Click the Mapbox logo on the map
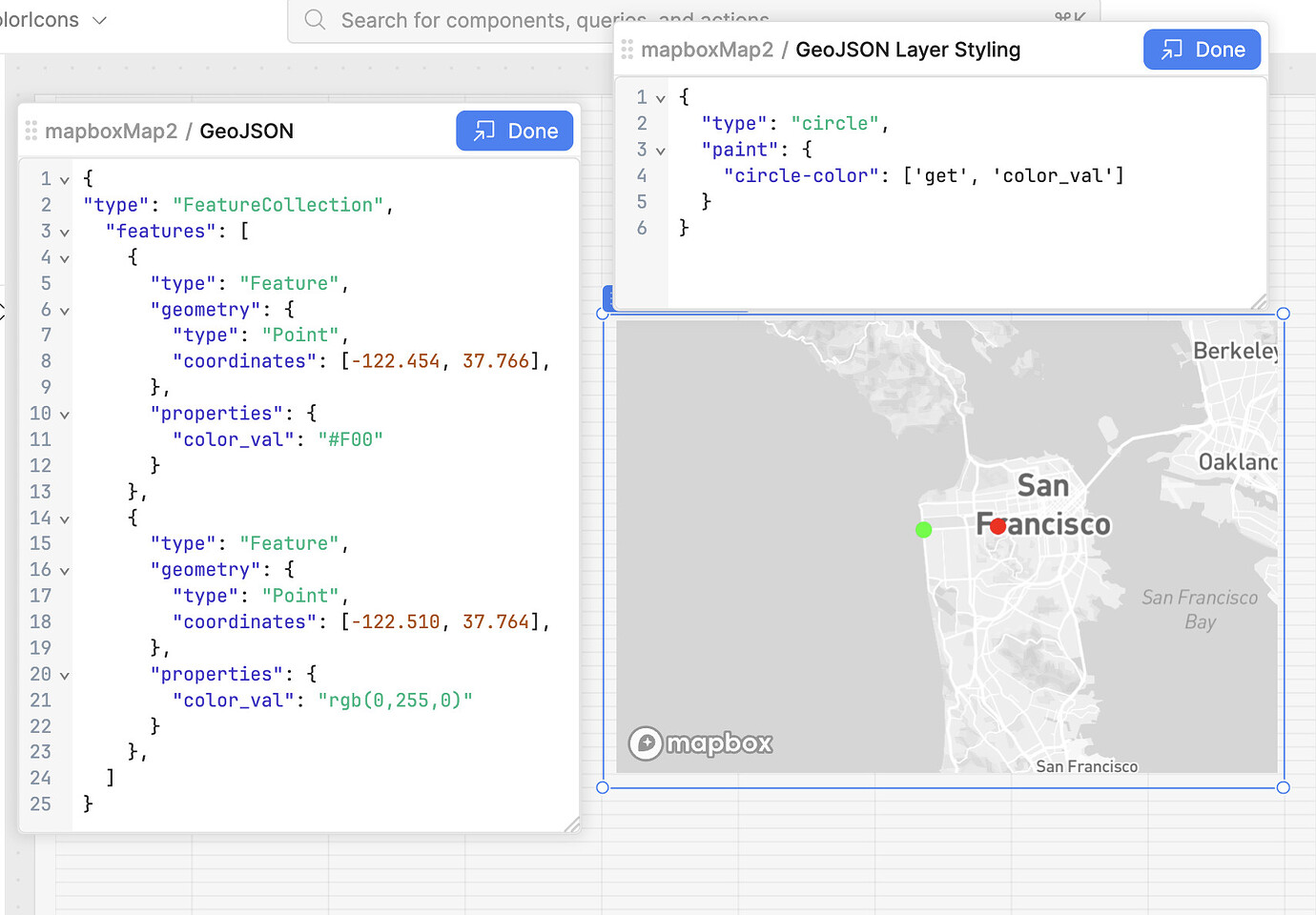This screenshot has width=1316, height=915. click(700, 743)
